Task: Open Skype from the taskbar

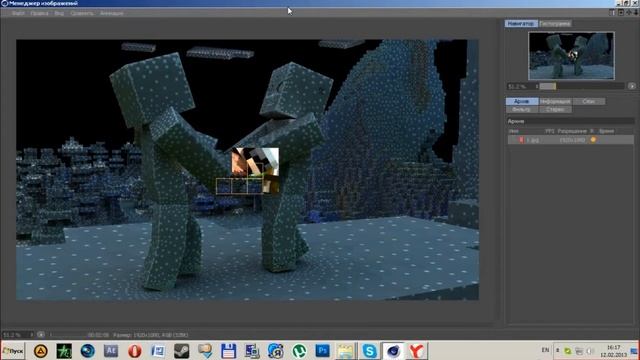Action: click(x=369, y=351)
